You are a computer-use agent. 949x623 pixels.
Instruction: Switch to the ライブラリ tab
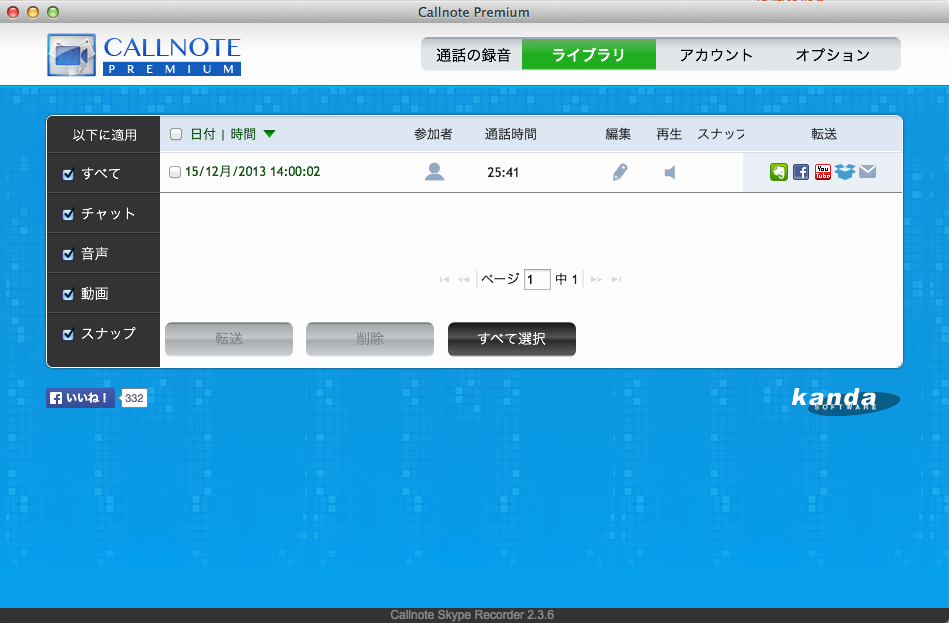click(589, 54)
